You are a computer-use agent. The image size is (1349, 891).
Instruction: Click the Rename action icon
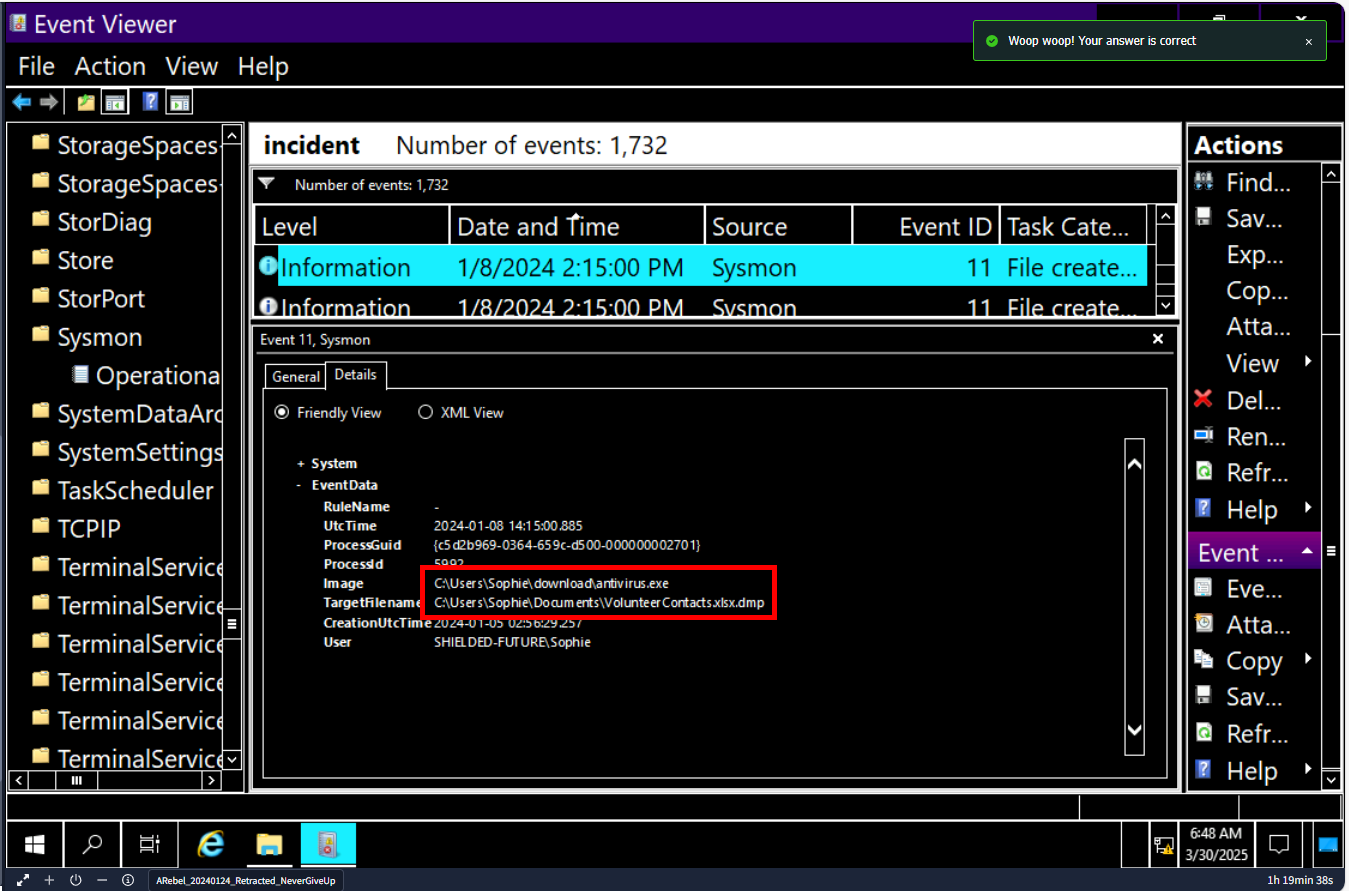tap(1204, 437)
